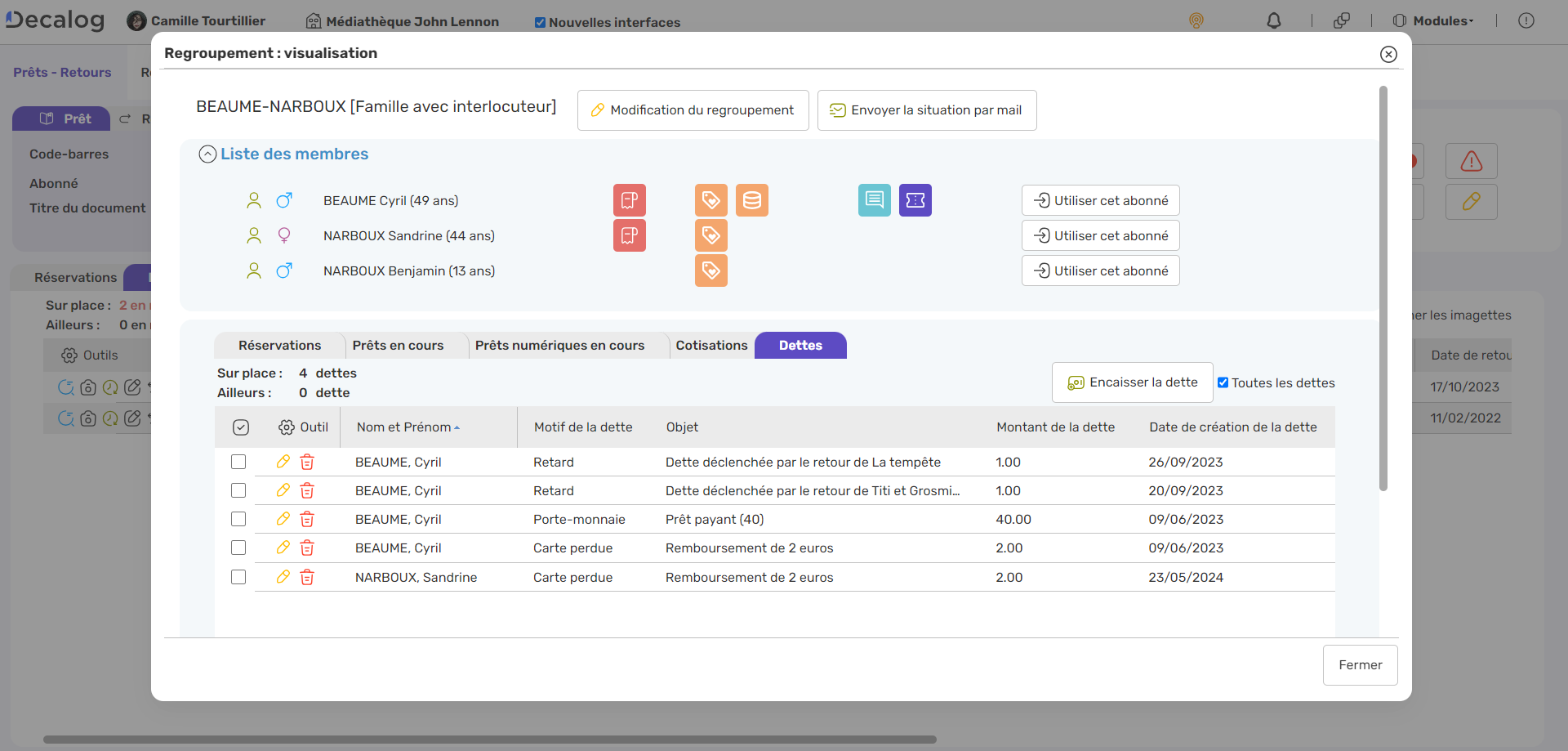Toggle the Toutes les dettes checkbox
This screenshot has width=1568, height=751.
pyautogui.click(x=1223, y=382)
